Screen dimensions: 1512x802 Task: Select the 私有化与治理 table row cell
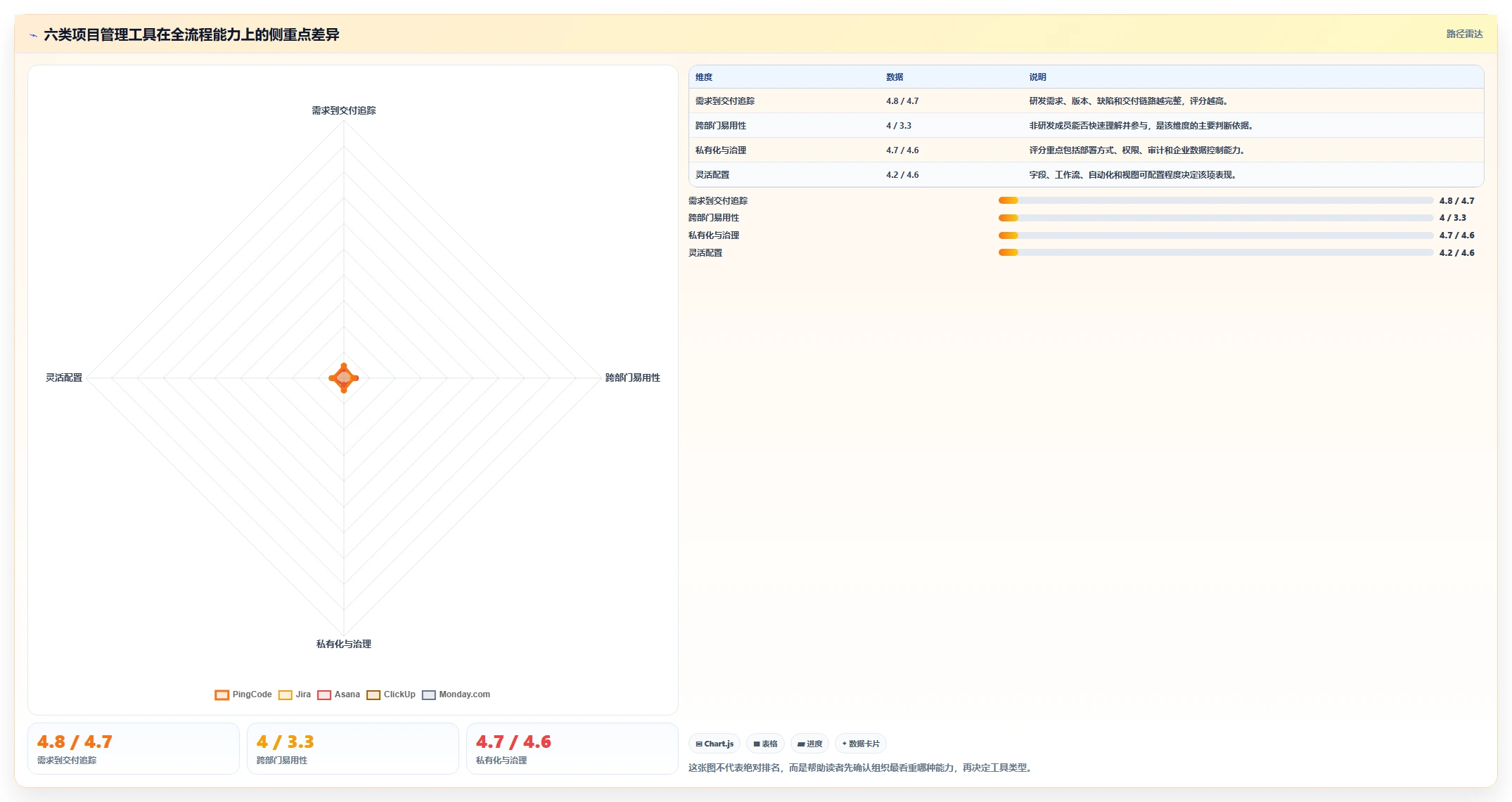[x=721, y=150]
